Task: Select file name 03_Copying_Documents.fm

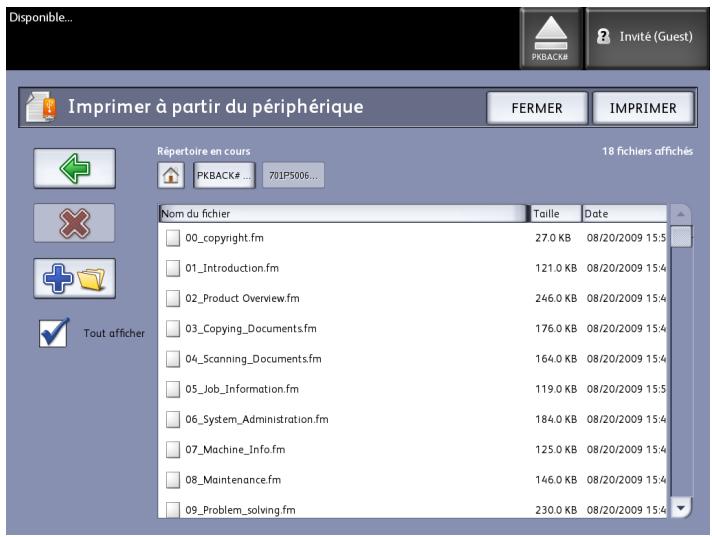Action: click(x=251, y=329)
